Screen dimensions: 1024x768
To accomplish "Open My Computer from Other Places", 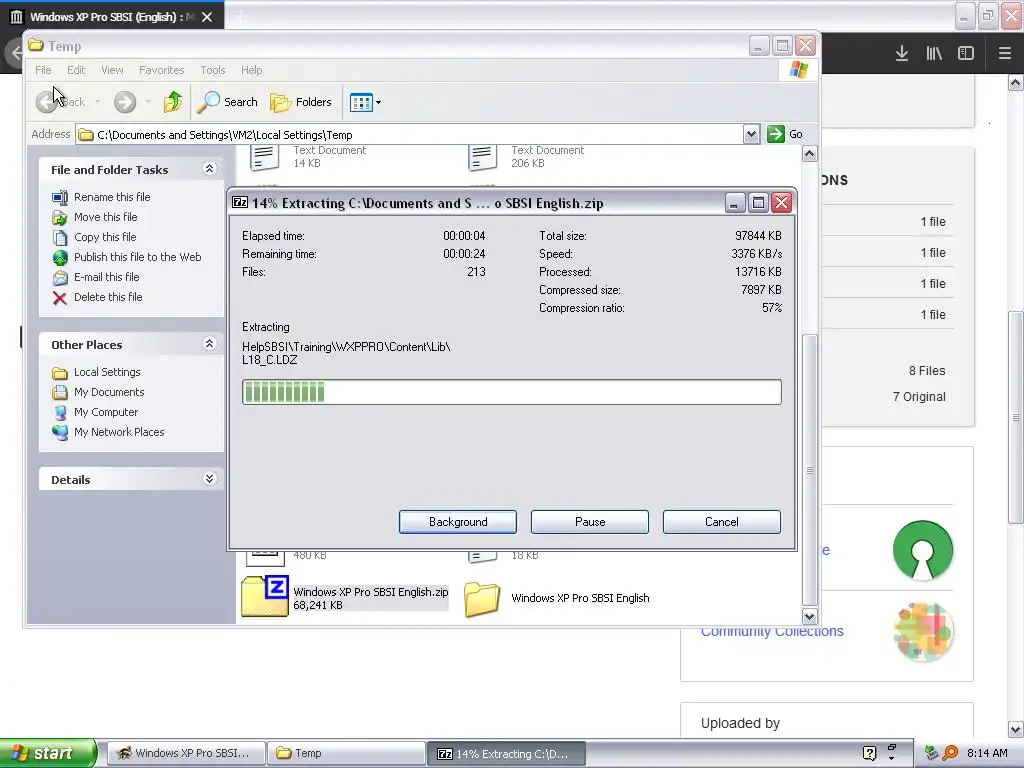I will [x=106, y=412].
